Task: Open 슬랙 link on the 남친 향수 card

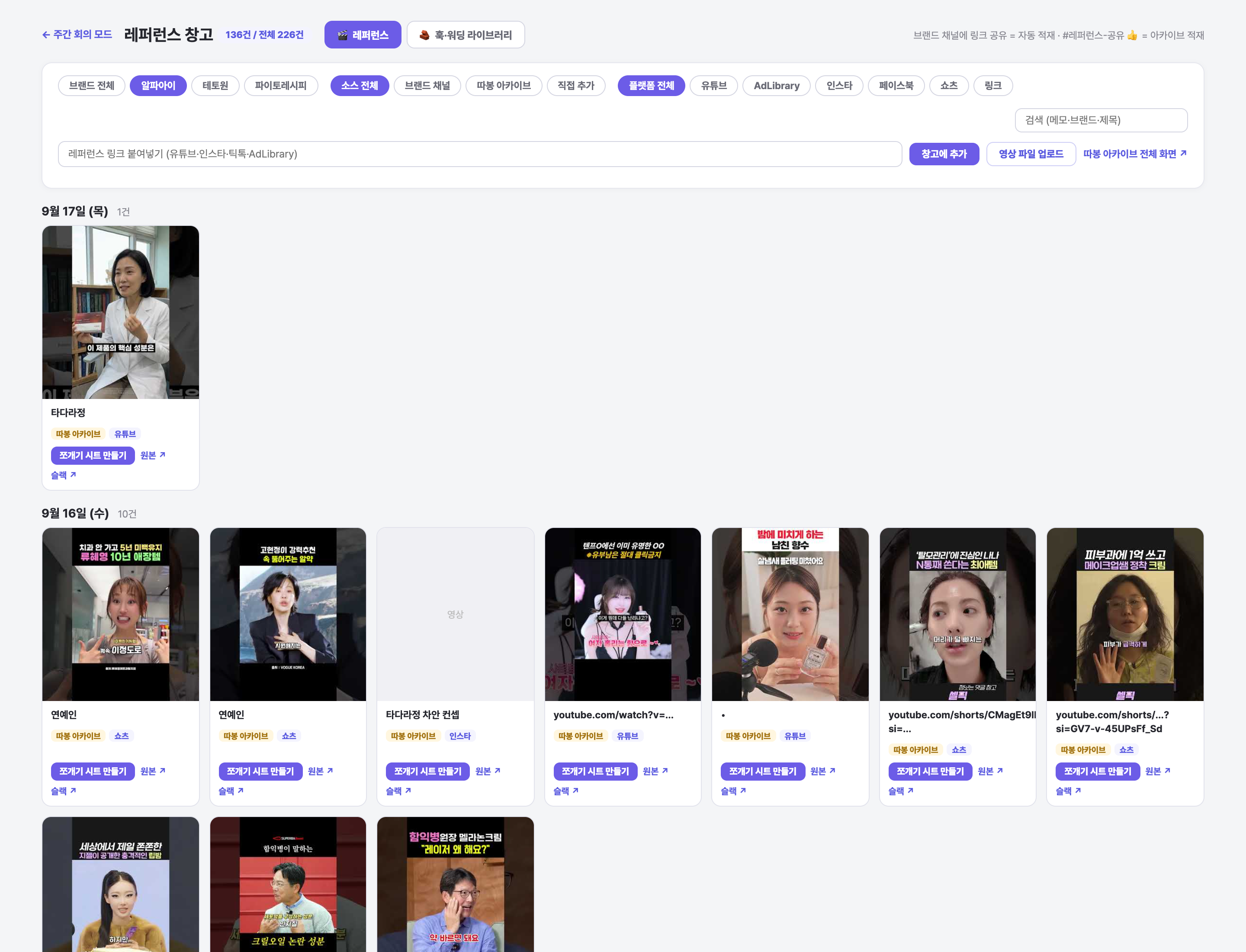Action: coord(733,791)
